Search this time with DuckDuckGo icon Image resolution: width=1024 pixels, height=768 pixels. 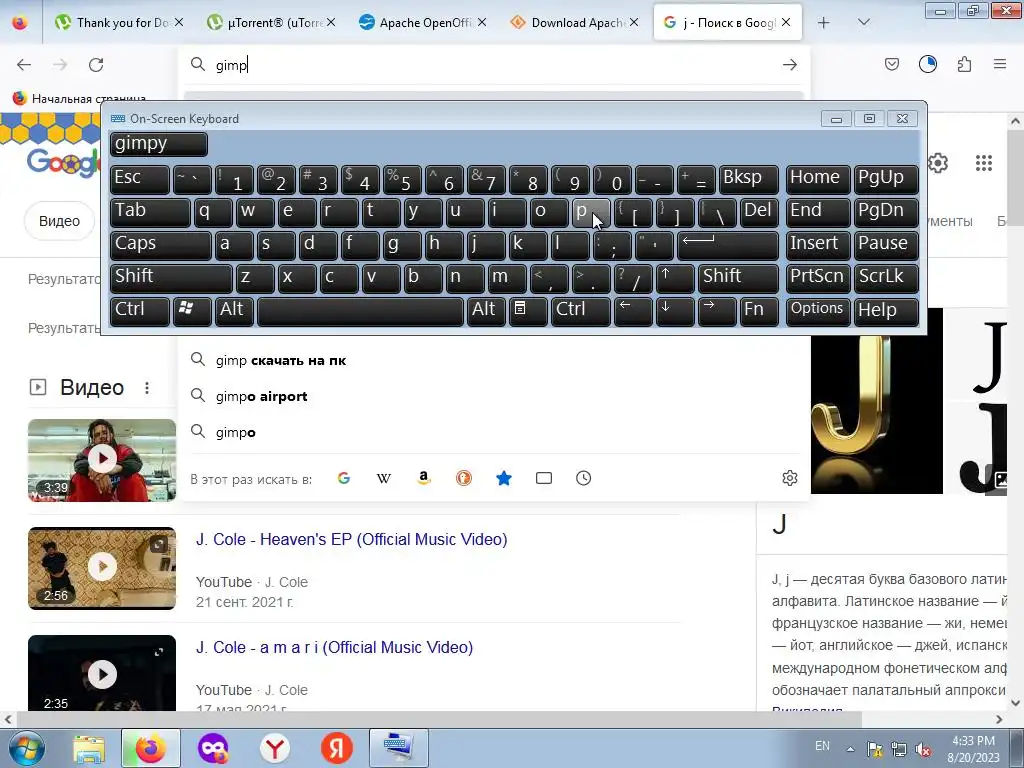point(464,478)
